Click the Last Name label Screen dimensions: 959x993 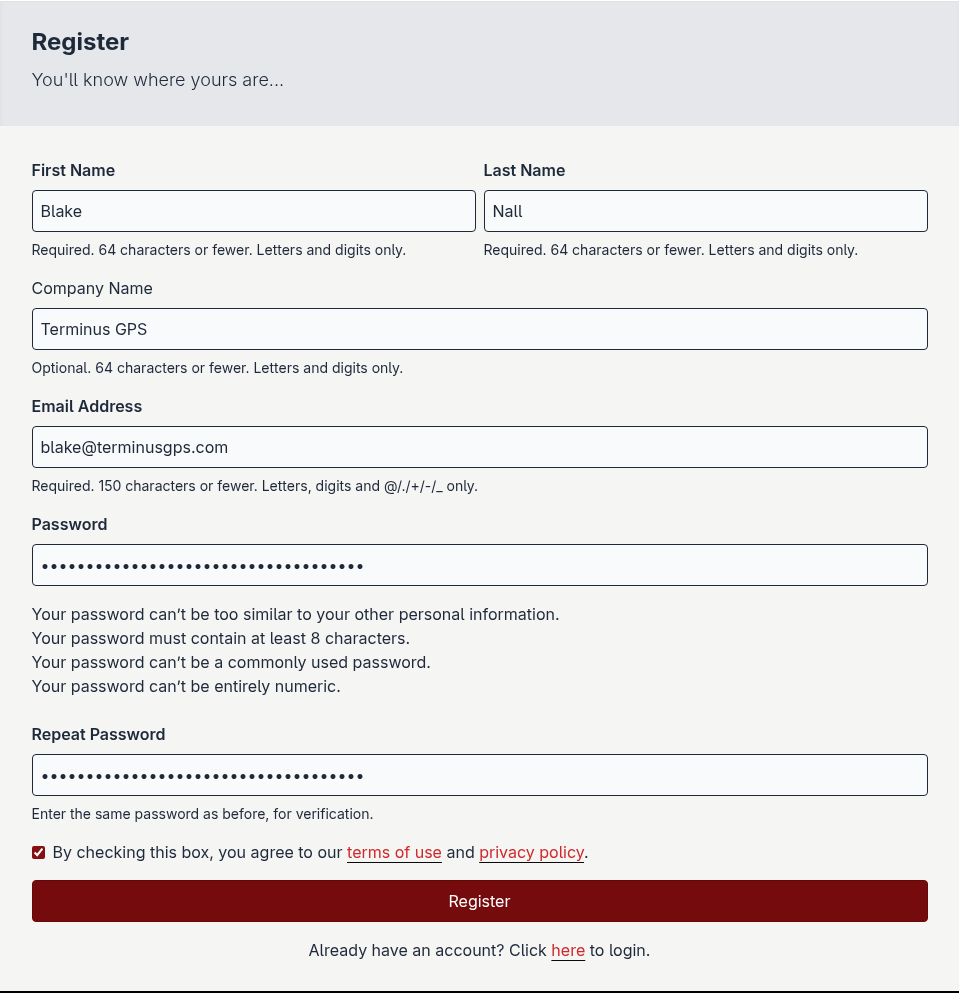pyautogui.click(x=524, y=170)
